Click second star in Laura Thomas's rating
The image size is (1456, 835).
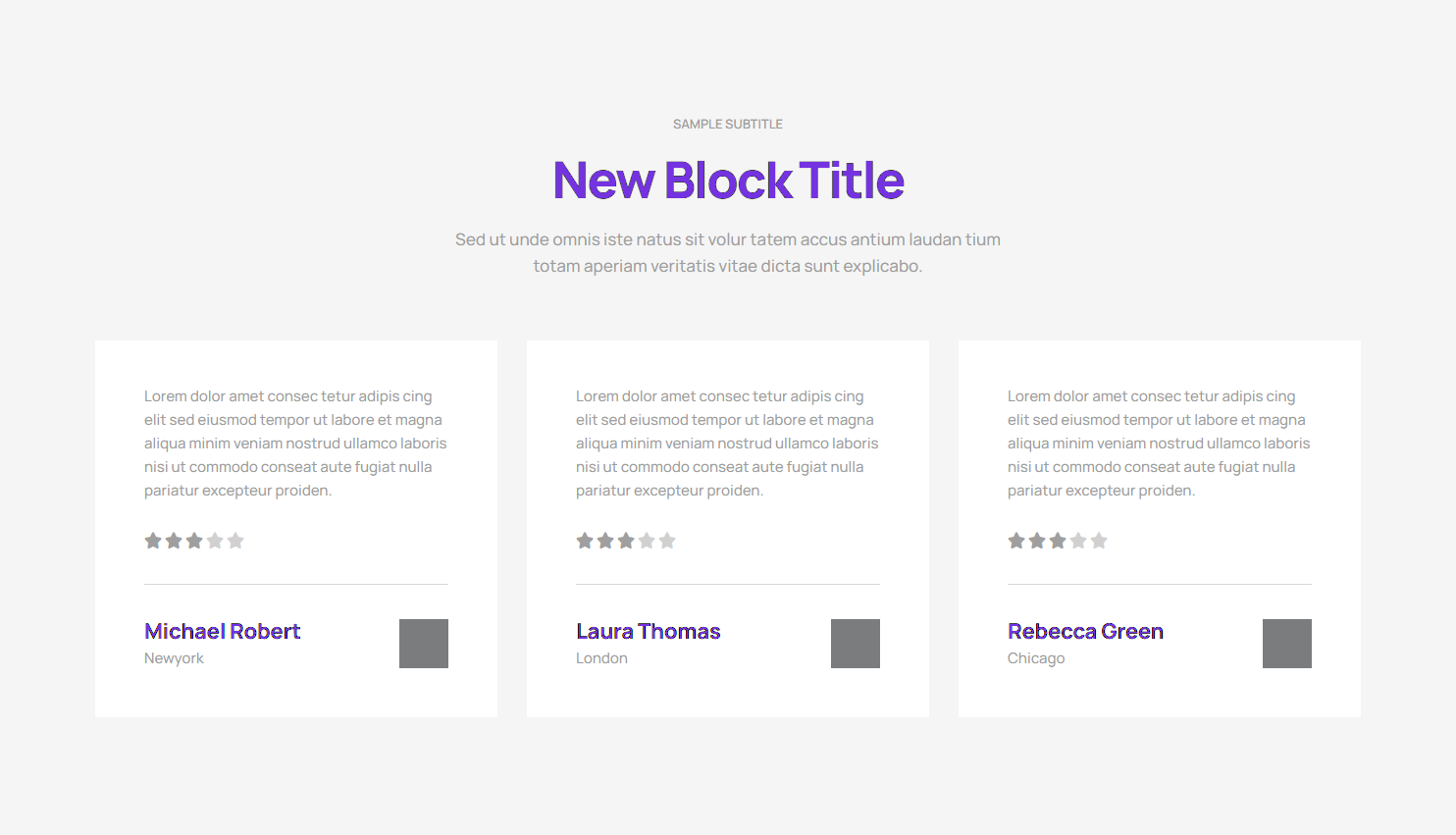click(x=605, y=541)
